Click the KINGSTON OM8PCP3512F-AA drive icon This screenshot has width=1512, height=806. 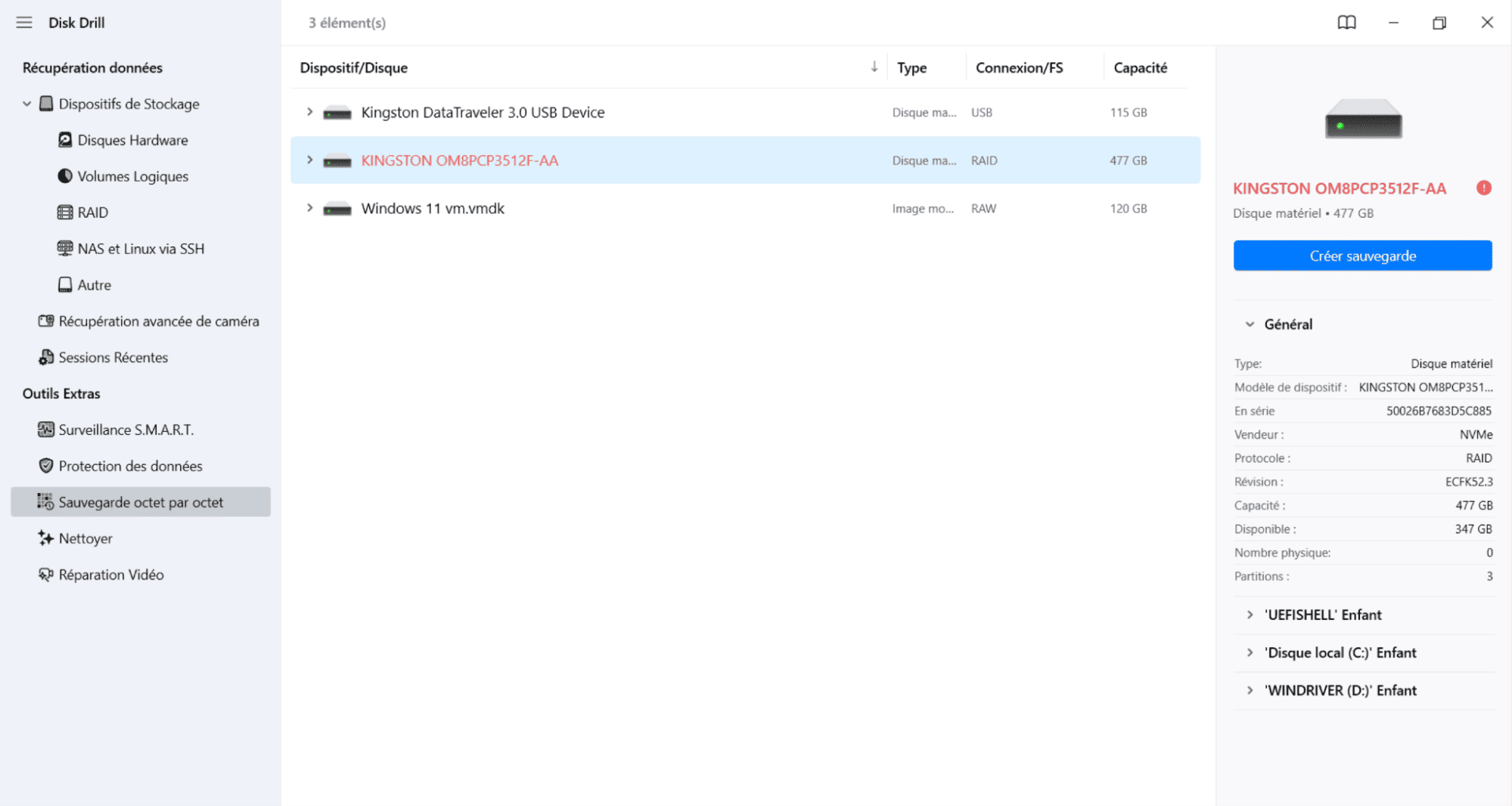[337, 161]
